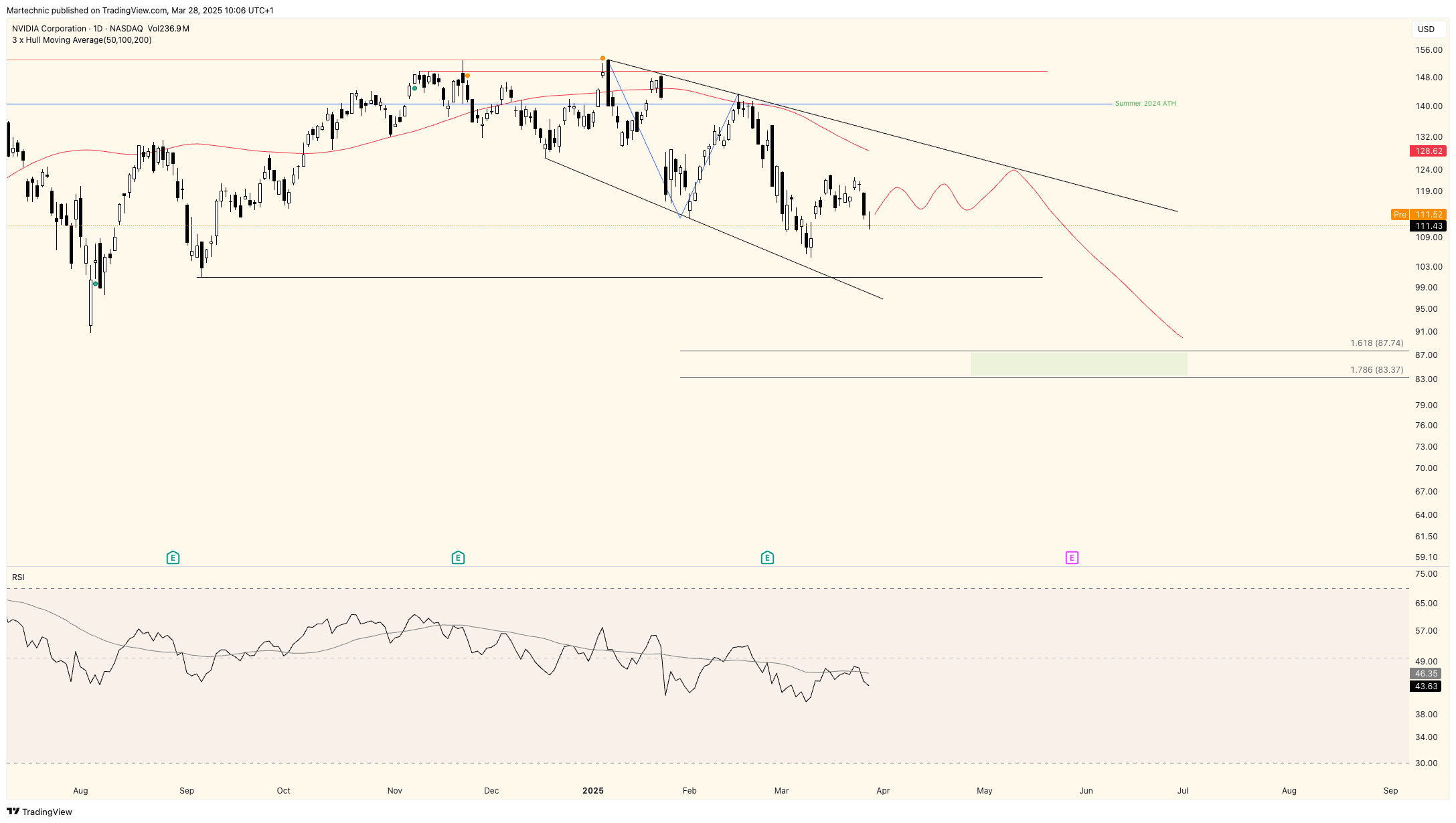Click the Summer 2024 ATH line label
This screenshot has height=823, width=1456.
point(1145,104)
